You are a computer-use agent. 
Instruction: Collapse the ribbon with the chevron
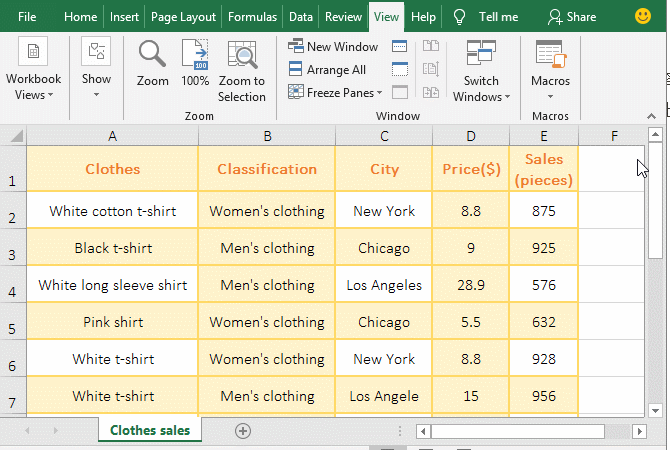(651, 116)
